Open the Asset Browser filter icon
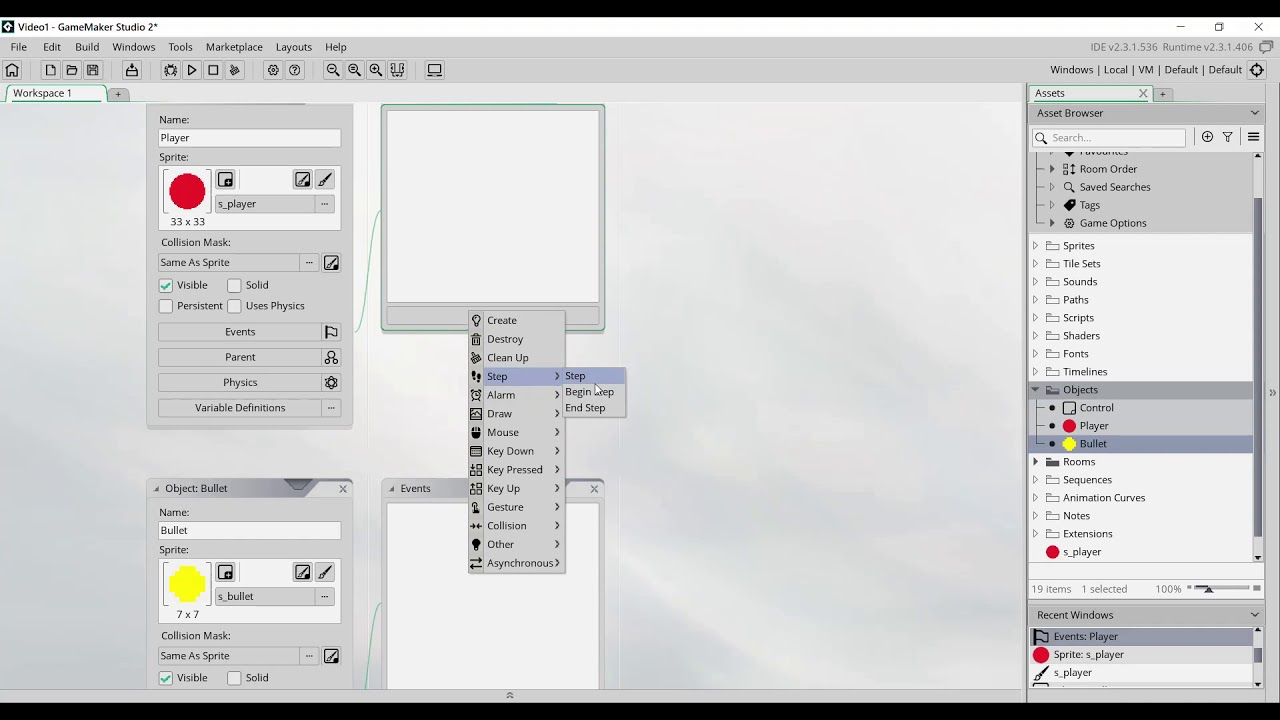Image resolution: width=1280 pixels, height=720 pixels. (x=1227, y=137)
